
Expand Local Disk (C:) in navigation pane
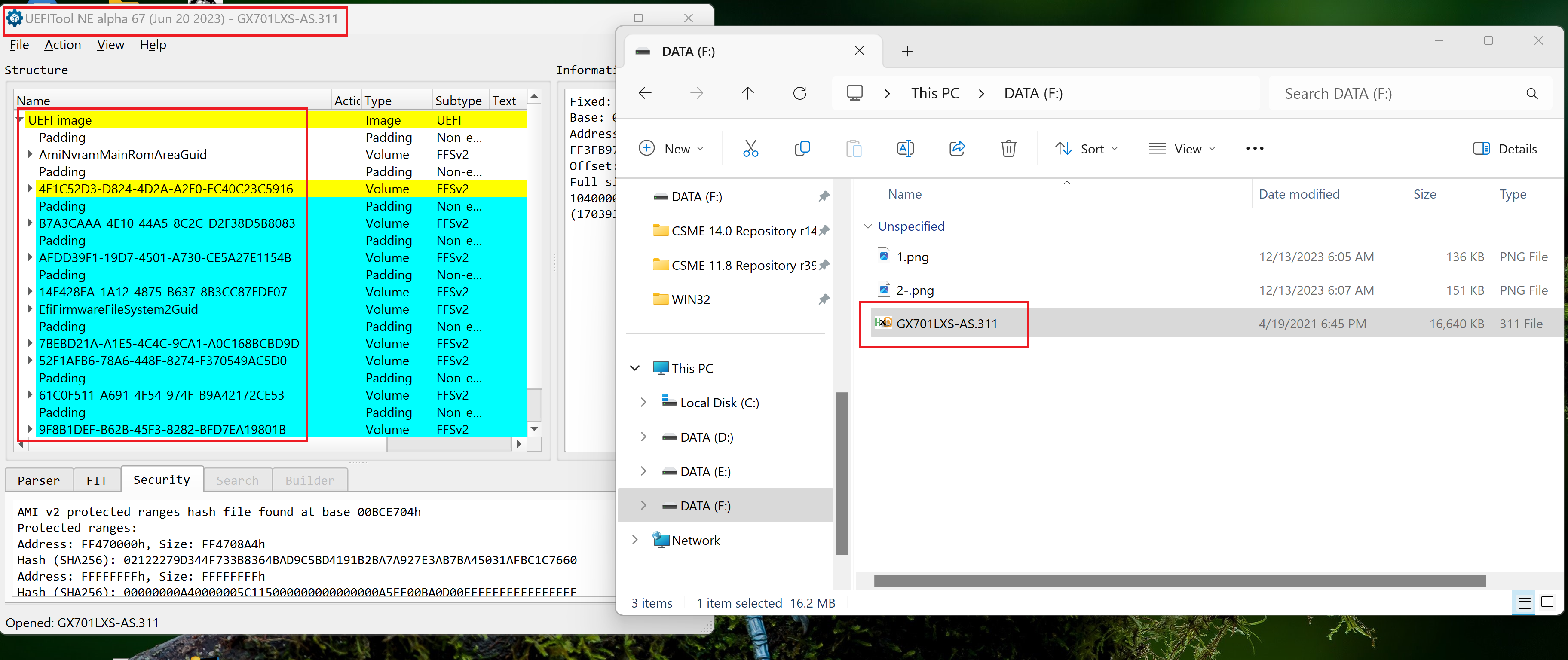[643, 403]
